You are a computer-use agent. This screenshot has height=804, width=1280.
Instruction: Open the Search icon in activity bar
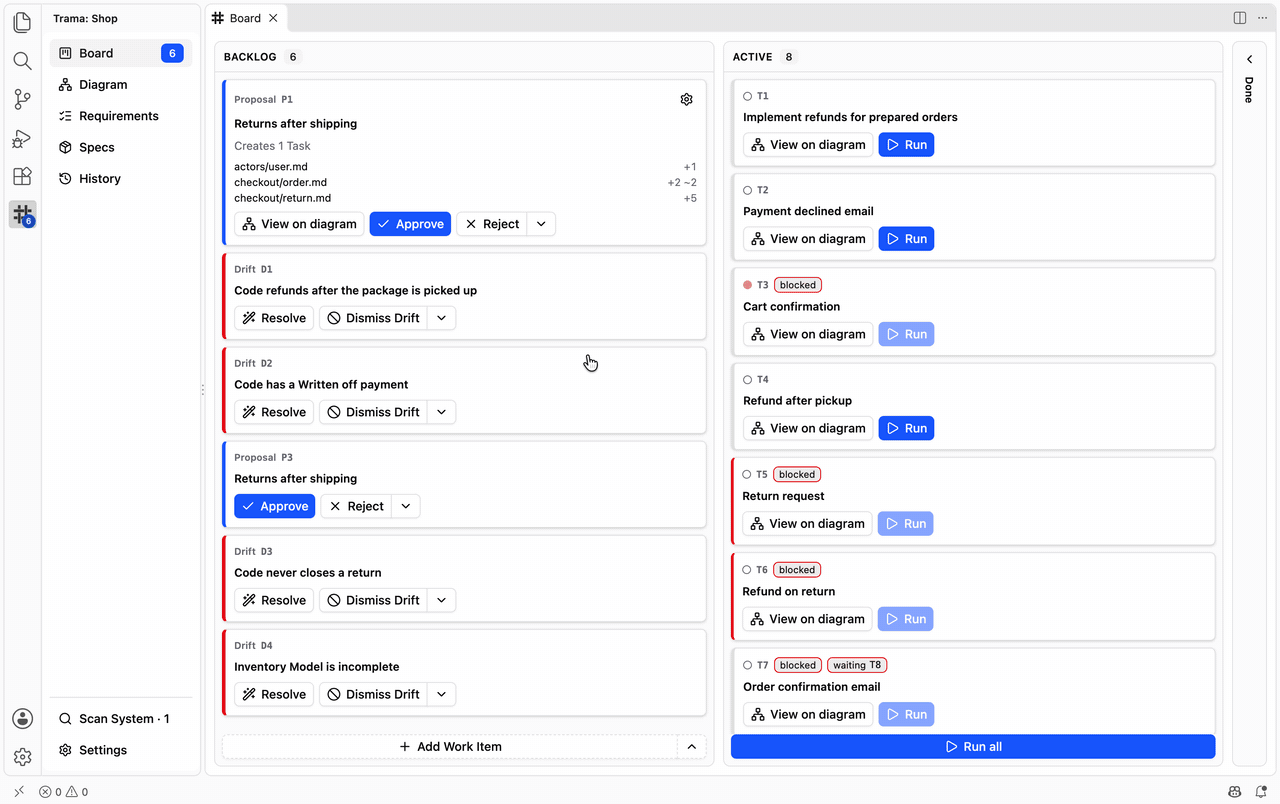(x=22, y=61)
